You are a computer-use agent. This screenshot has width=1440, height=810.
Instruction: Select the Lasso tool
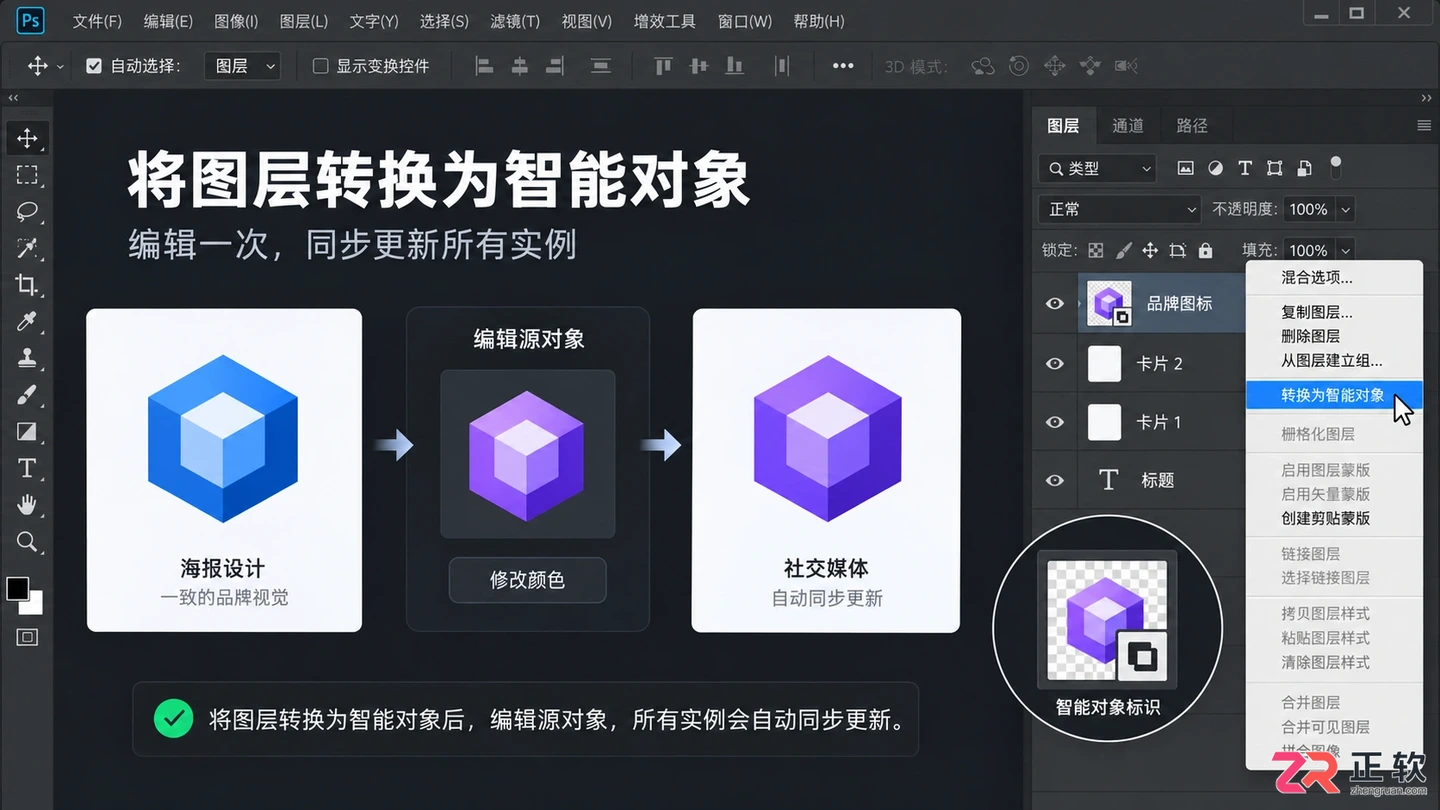[x=27, y=212]
